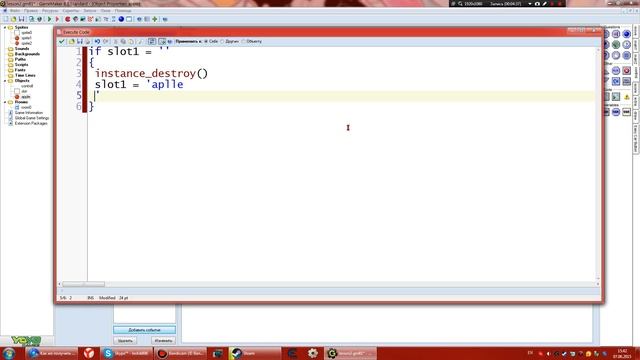The image size is (640, 360).
Task: Run game in debug mode red play icon
Action: [x=58, y=19]
